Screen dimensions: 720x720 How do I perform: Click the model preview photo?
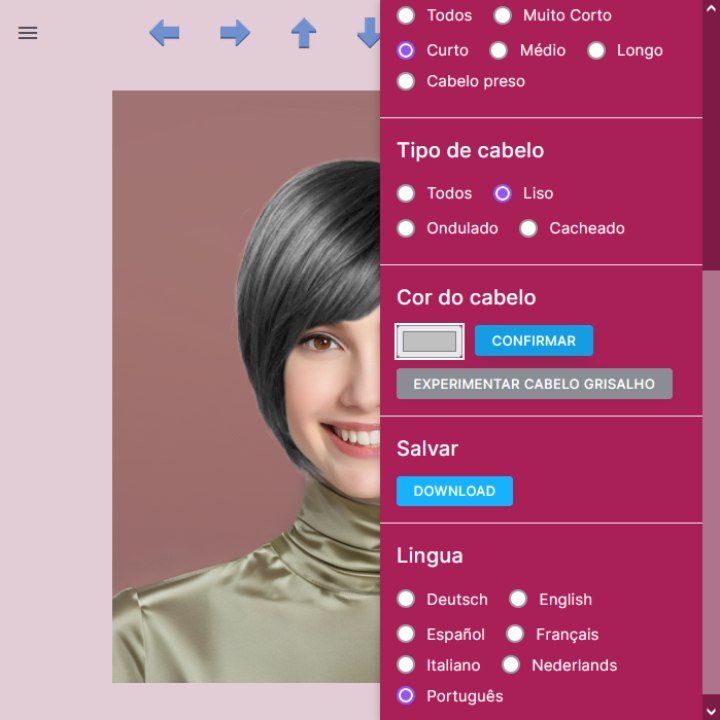coord(246,387)
